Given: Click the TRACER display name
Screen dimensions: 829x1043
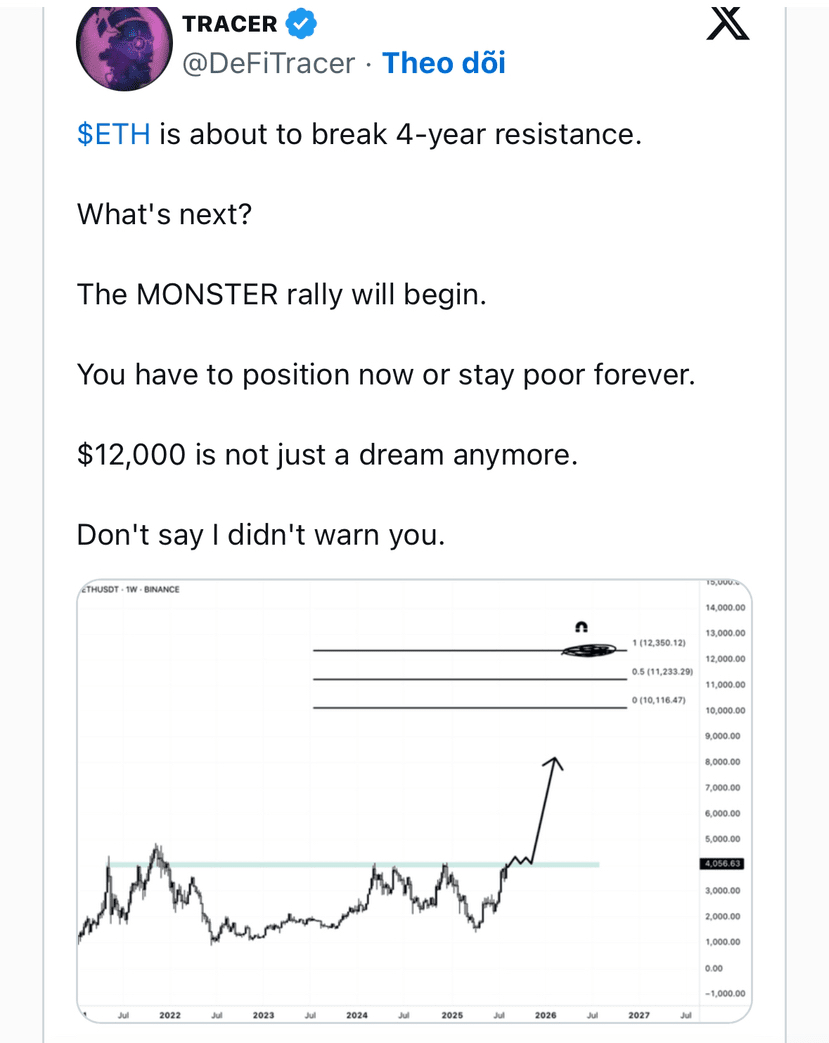Looking at the screenshot, I should [x=230, y=24].
